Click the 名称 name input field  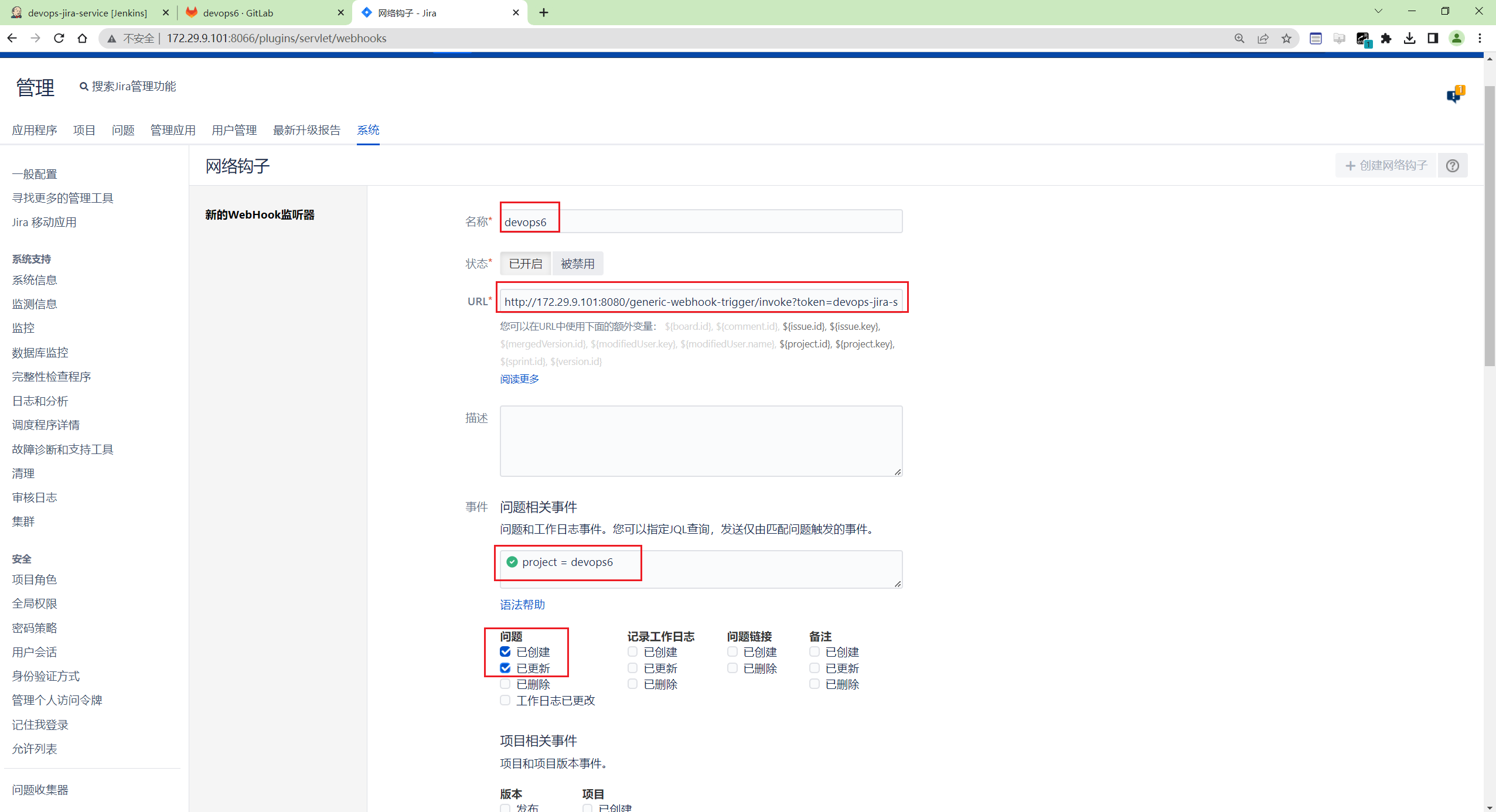[x=701, y=221]
